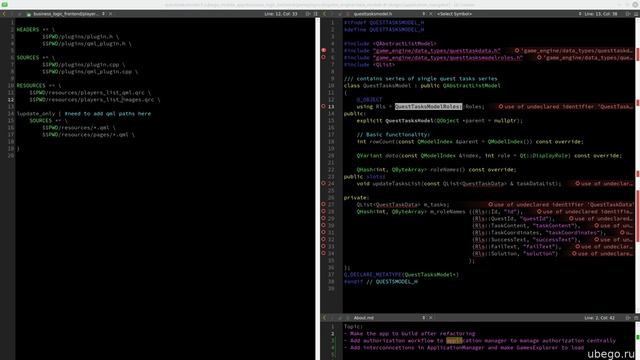Click error marker beside line 34 Solution
The height and width of the screenshot is (360, 640).
click(324, 253)
